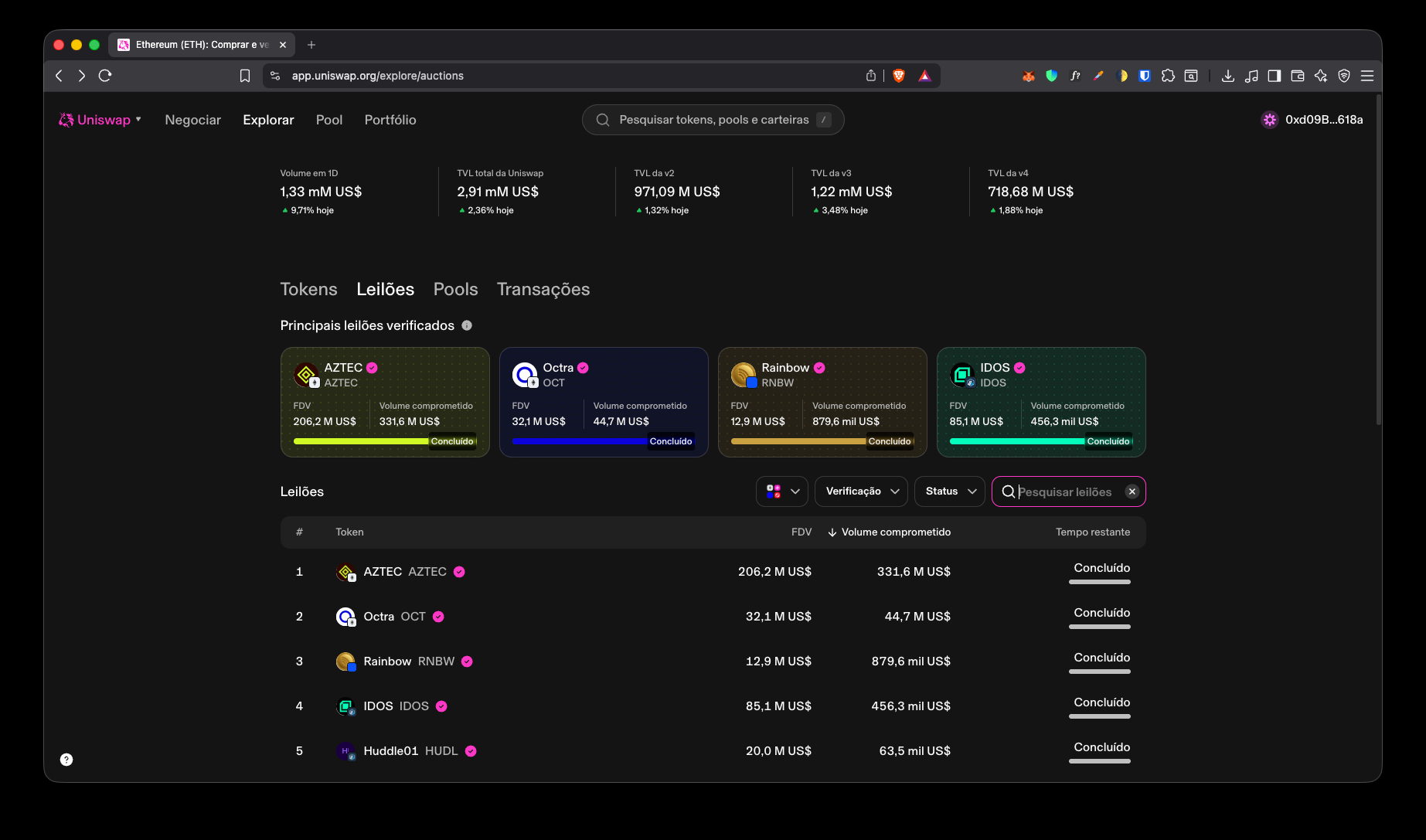The height and width of the screenshot is (840, 1426).
Task: Open the Brave VPN shield icon
Action: pyautogui.click(x=1344, y=76)
